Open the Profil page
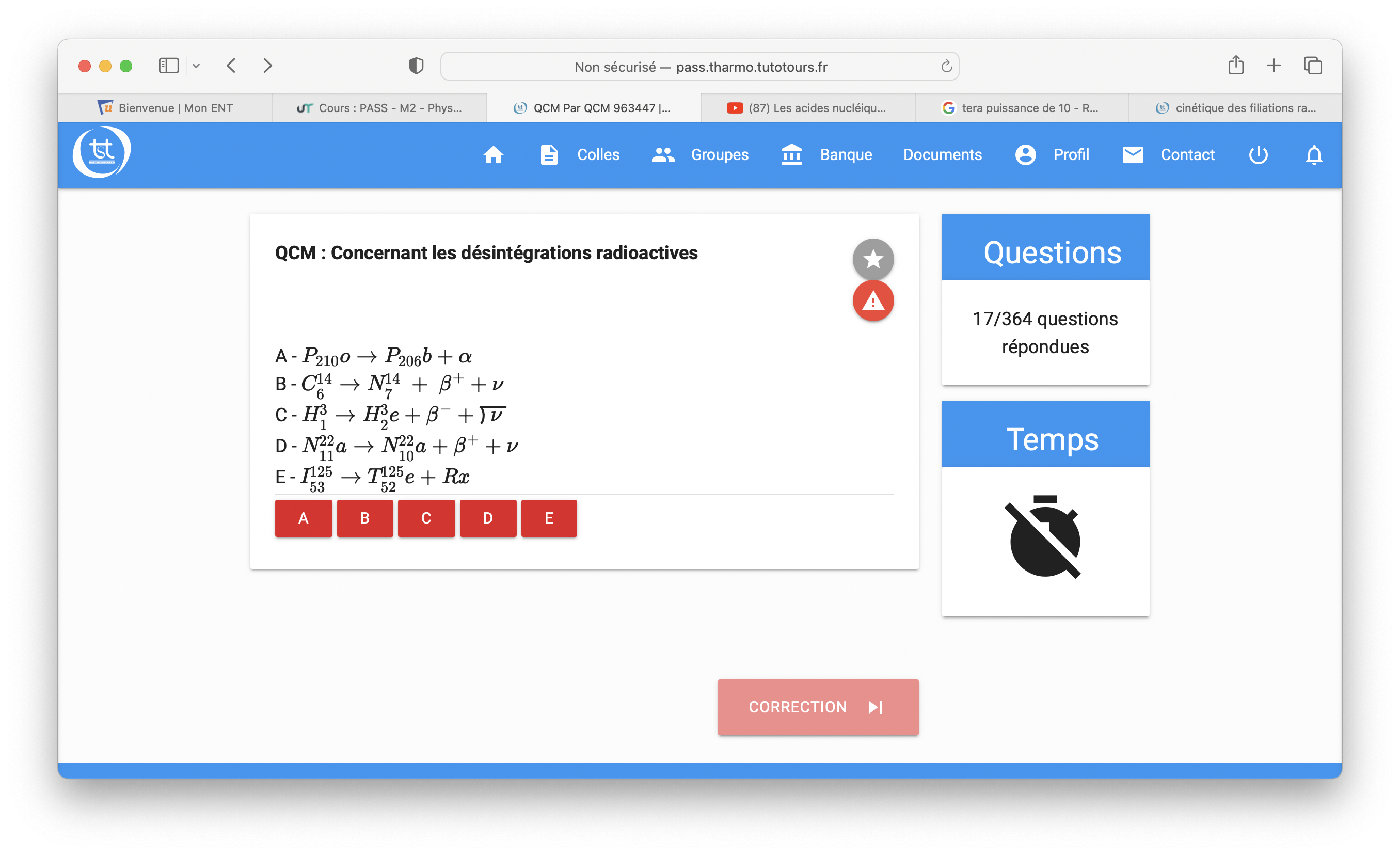 [1071, 154]
